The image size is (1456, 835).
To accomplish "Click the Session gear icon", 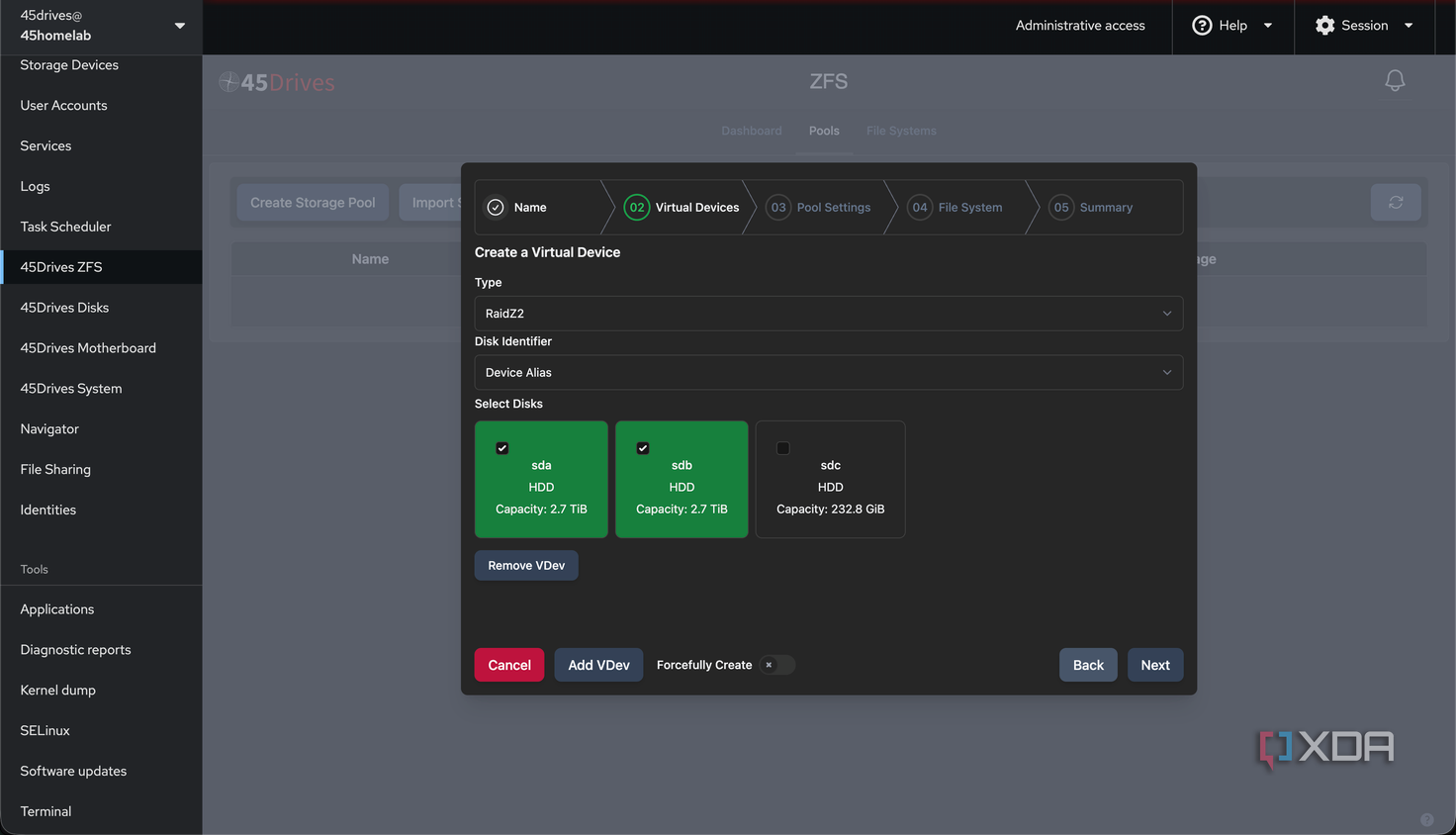I will point(1324,26).
